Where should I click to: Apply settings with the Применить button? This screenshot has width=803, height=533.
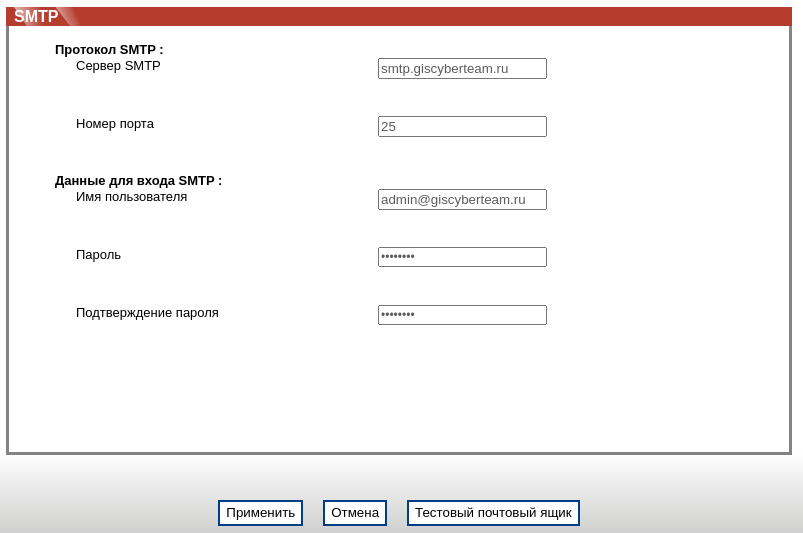260,513
